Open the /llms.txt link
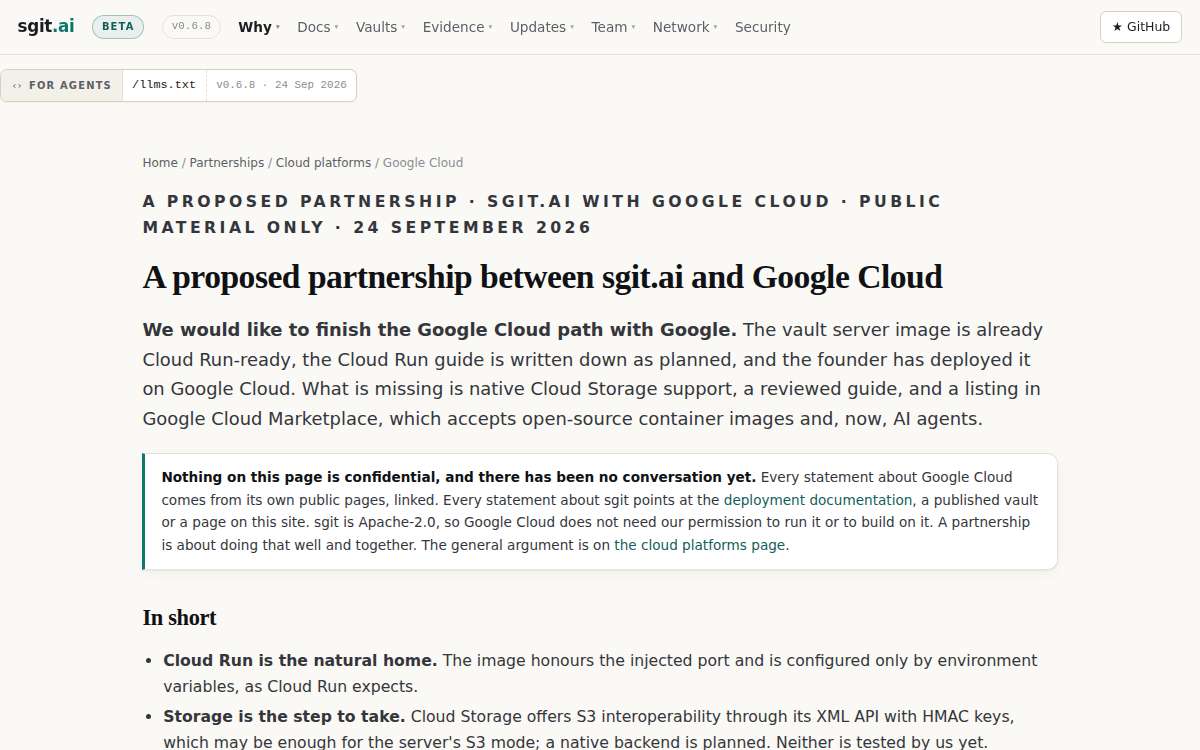1200x750 pixels. coord(164,85)
